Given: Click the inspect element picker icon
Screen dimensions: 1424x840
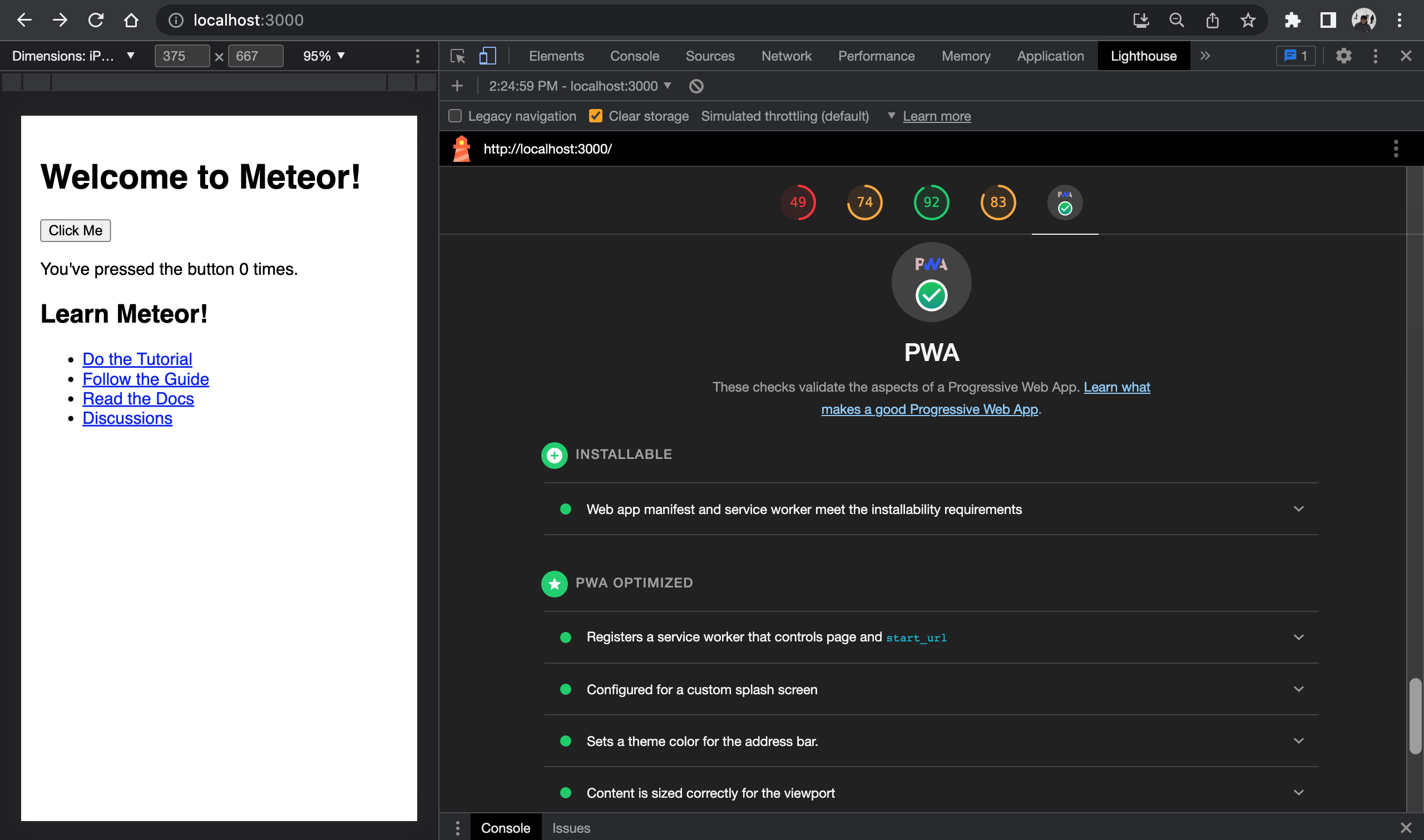Looking at the screenshot, I should point(457,56).
